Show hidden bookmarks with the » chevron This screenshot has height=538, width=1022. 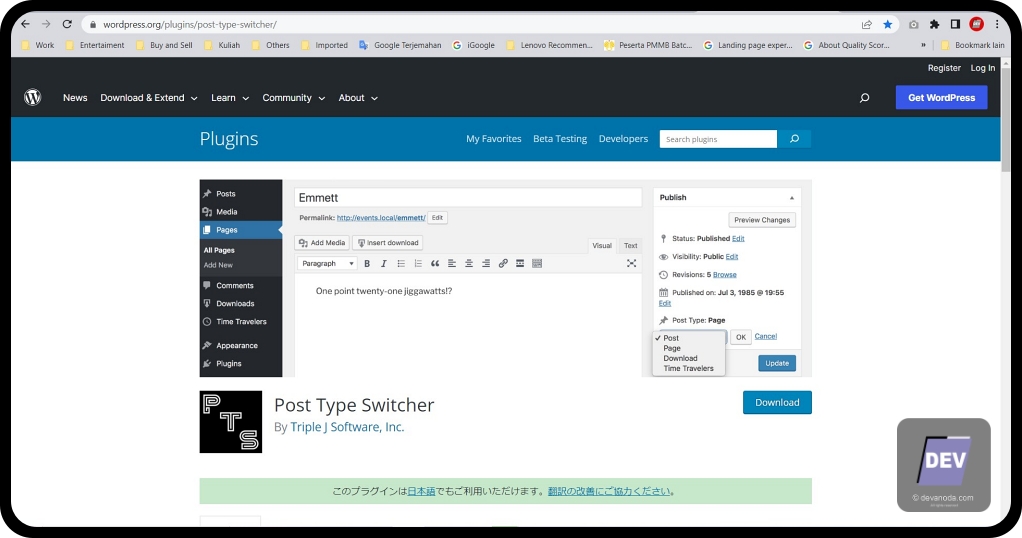(923, 45)
